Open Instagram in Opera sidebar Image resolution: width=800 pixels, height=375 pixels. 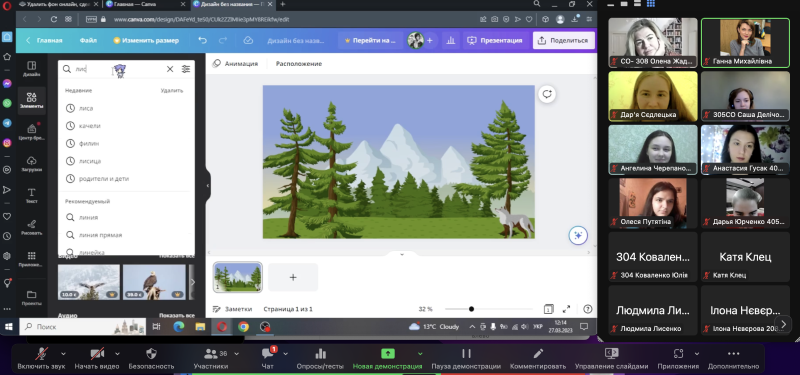click(7, 143)
